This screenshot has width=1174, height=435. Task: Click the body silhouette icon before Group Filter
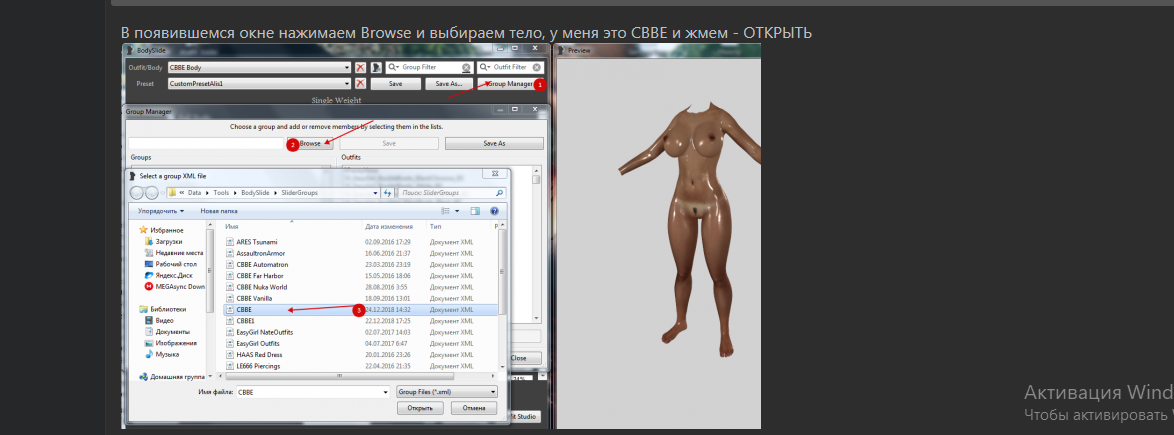377,67
